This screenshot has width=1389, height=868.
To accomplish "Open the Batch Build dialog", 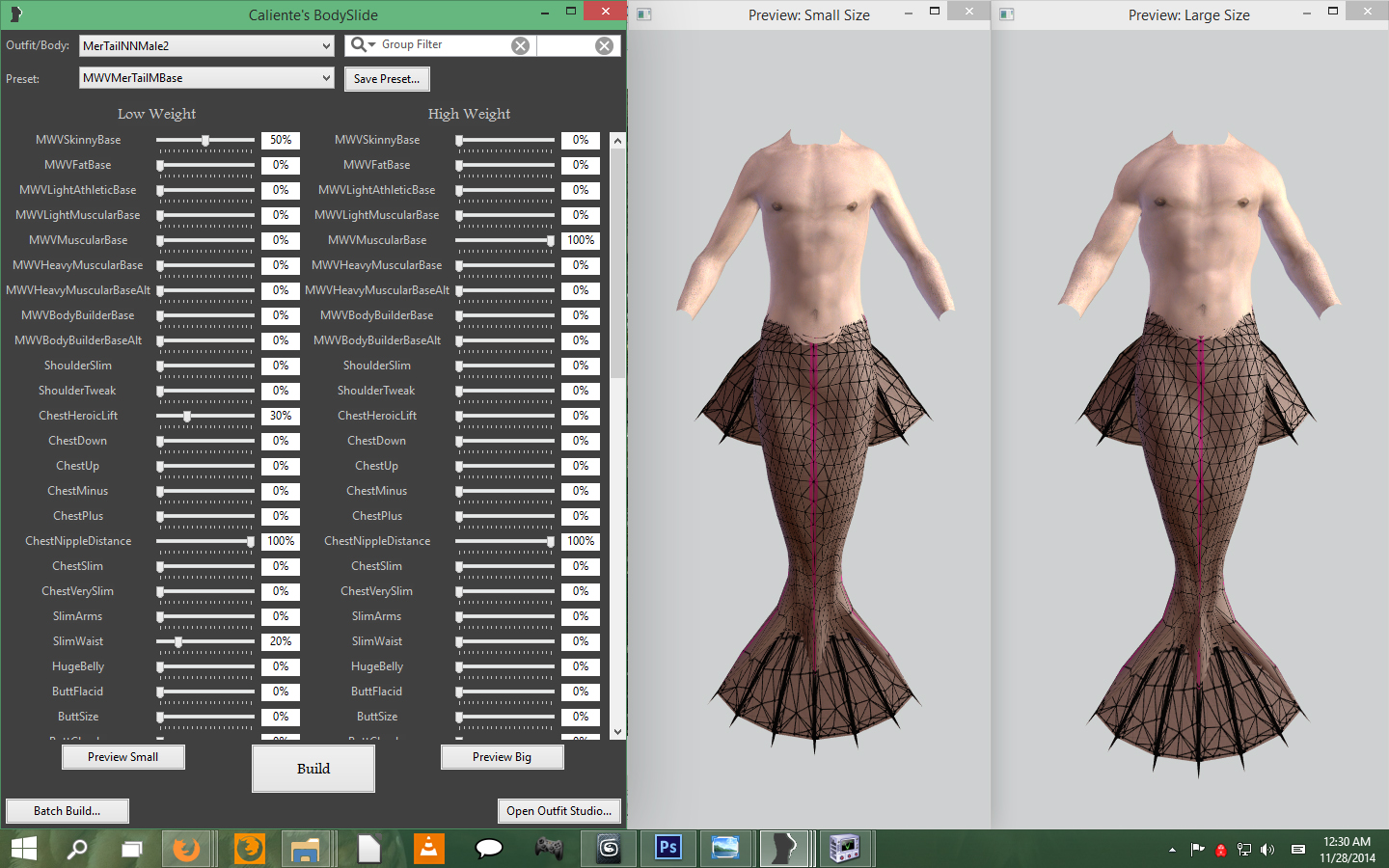I will click(x=68, y=811).
